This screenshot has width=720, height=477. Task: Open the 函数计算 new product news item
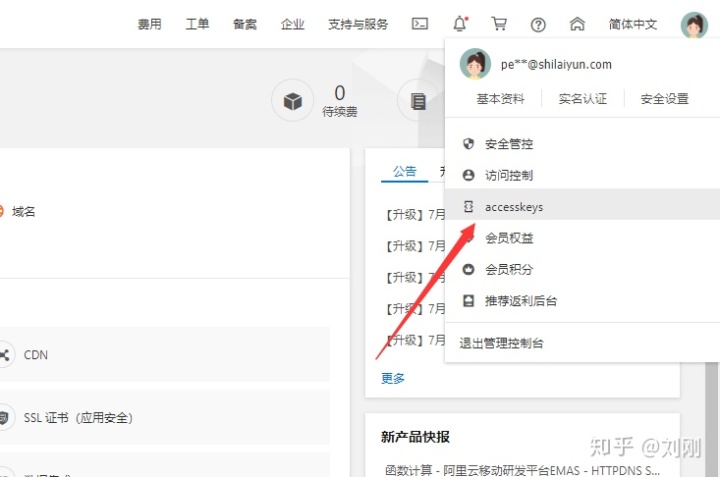[x=523, y=470]
